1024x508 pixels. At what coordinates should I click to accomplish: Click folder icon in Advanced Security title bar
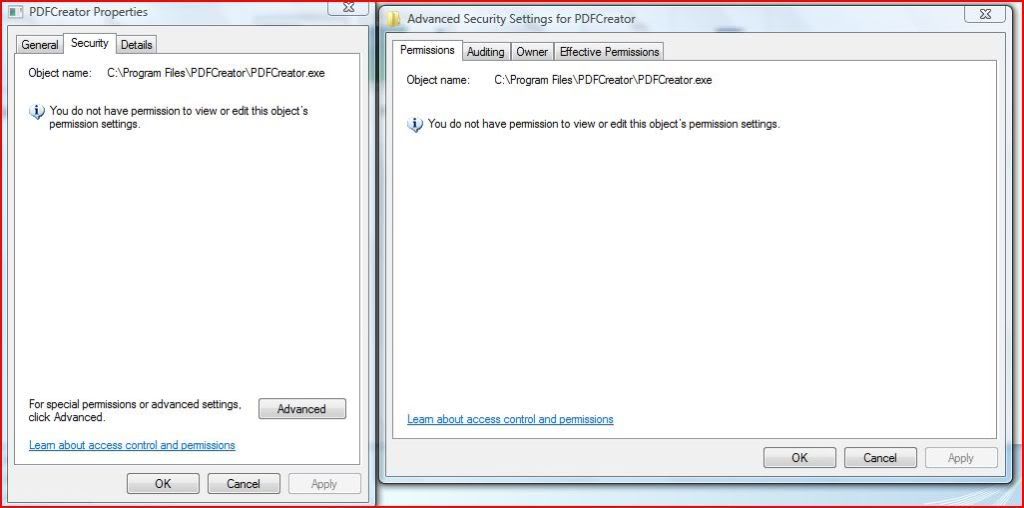click(x=393, y=19)
